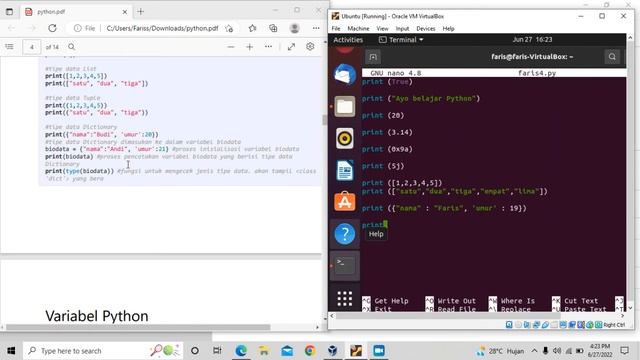The width and height of the screenshot is (640, 360).
Task: Open the tab actions menu in Edge
Action: click(9, 12)
